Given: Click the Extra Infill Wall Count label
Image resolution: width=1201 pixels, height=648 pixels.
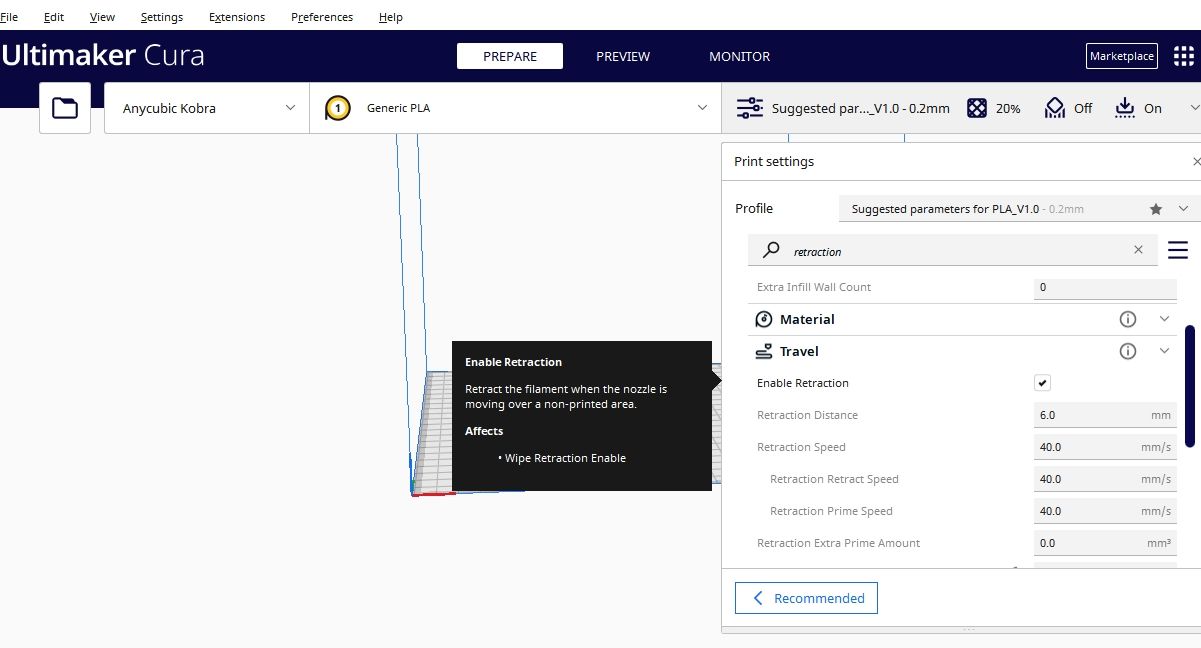Looking at the screenshot, I should [x=814, y=287].
